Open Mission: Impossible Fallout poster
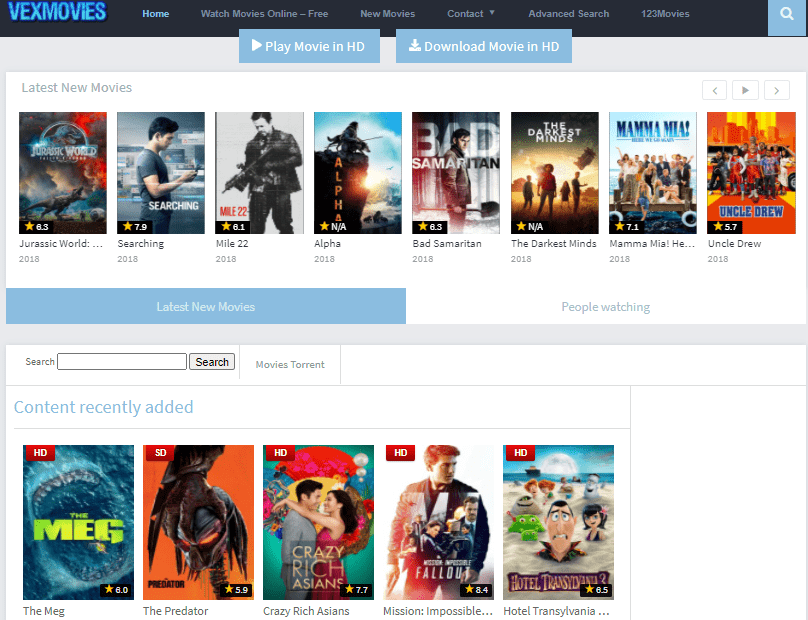Image resolution: width=808 pixels, height=620 pixels. [x=439, y=522]
